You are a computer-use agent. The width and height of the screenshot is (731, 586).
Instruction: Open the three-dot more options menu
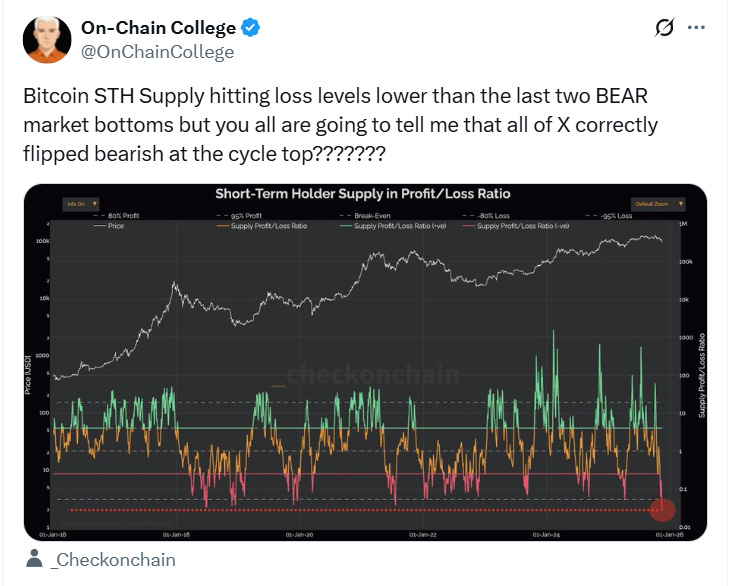pos(703,29)
